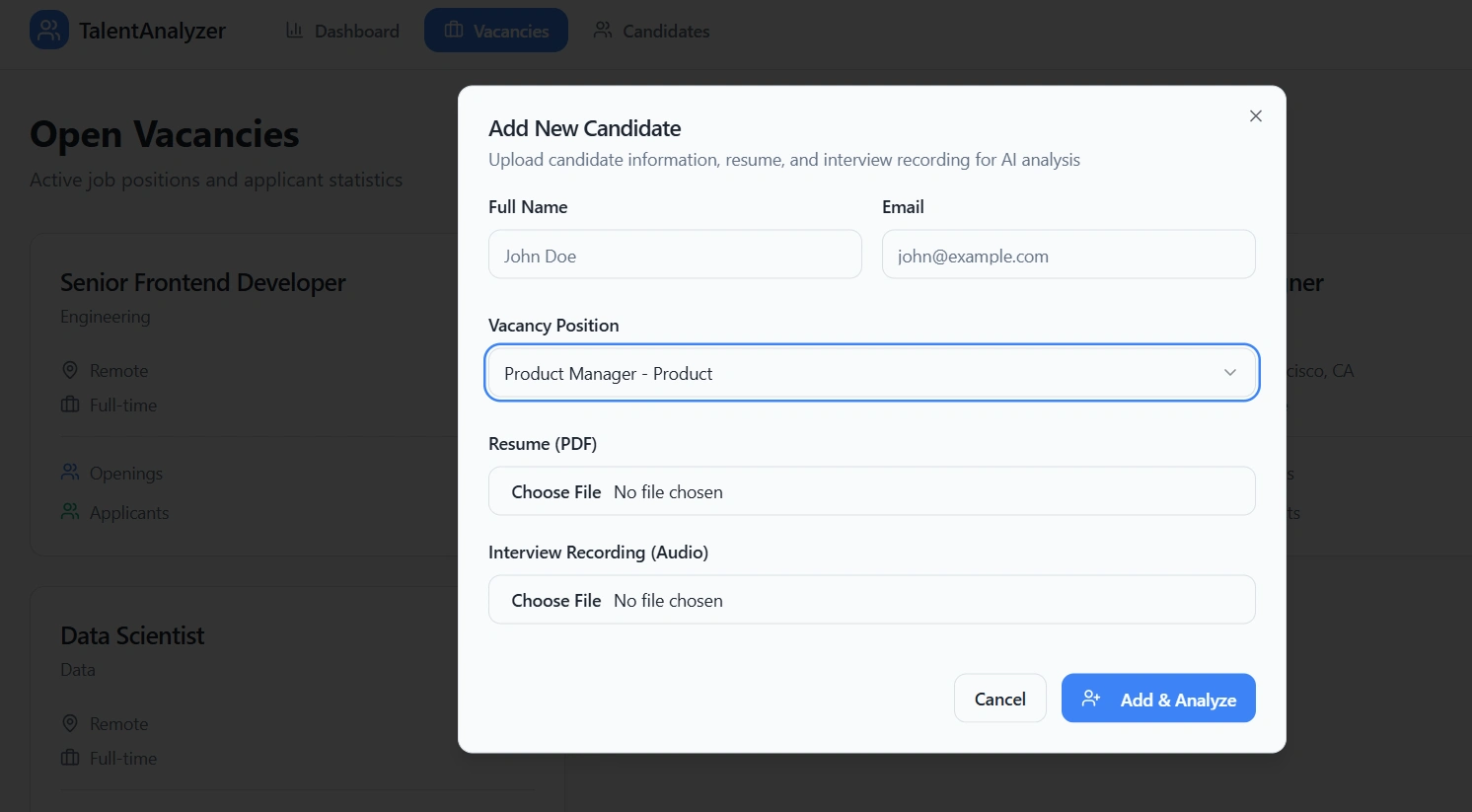Expand the Vacancy Position dropdown
Image resolution: width=1472 pixels, height=812 pixels.
tap(871, 373)
